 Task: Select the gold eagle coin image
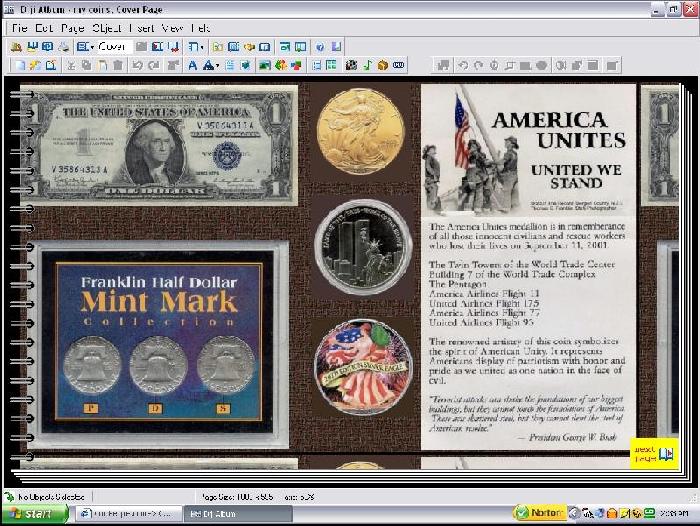361,131
